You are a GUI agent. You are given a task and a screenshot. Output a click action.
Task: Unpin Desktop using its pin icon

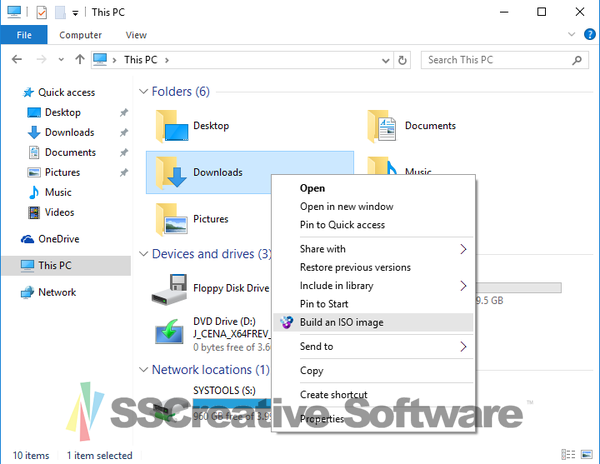click(x=124, y=112)
